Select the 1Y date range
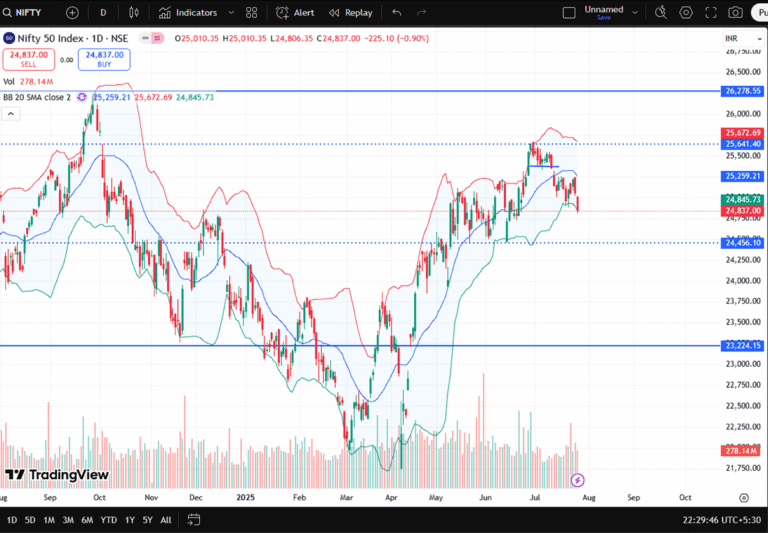The width and height of the screenshot is (768, 533). pyautogui.click(x=129, y=520)
